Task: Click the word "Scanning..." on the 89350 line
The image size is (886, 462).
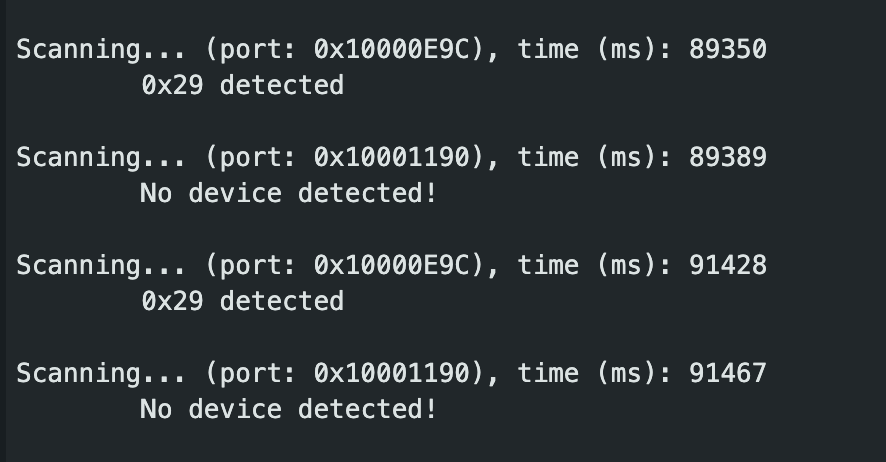Action: click(101, 49)
